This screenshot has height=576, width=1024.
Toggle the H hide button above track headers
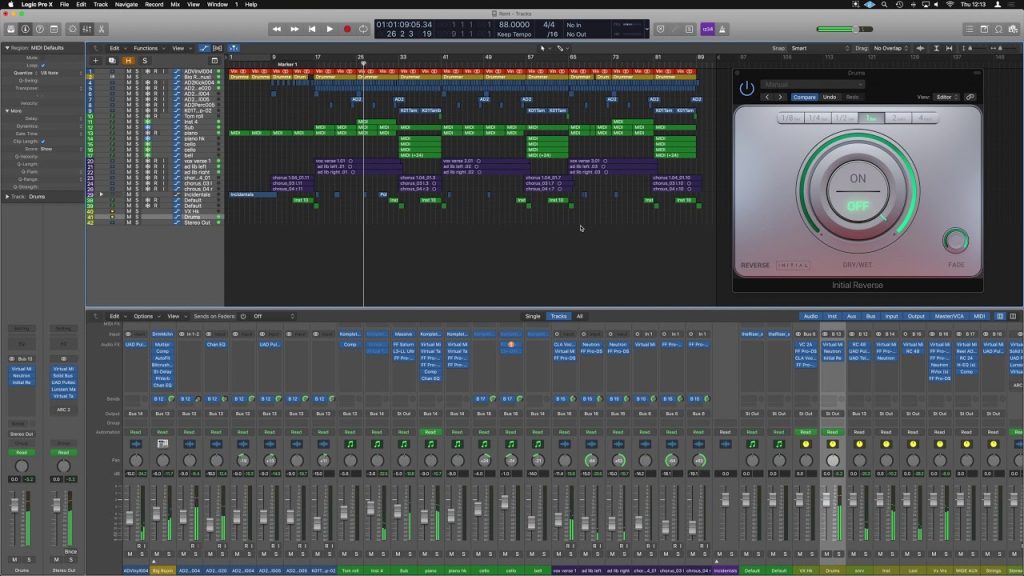click(128, 61)
